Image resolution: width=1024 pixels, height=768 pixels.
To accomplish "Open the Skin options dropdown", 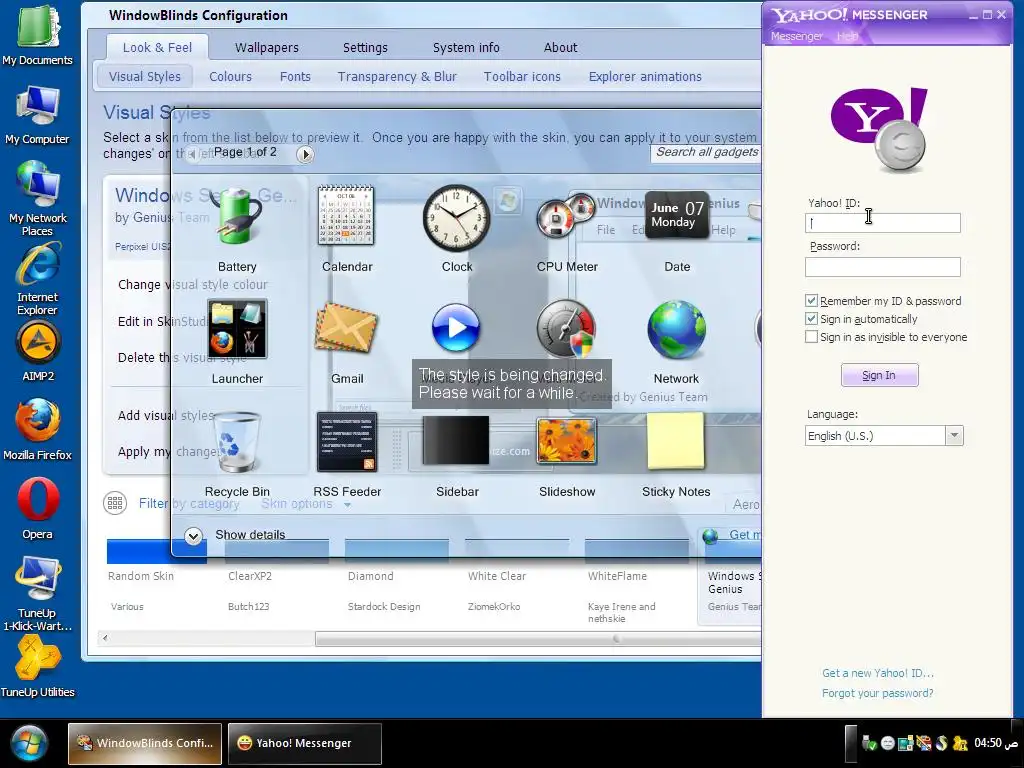I will coord(306,504).
